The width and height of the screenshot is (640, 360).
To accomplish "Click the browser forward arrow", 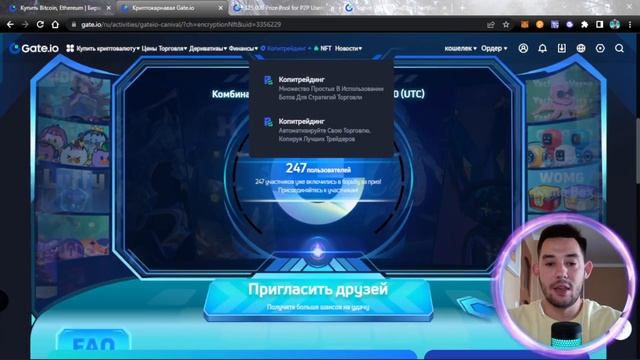I will [25, 24].
